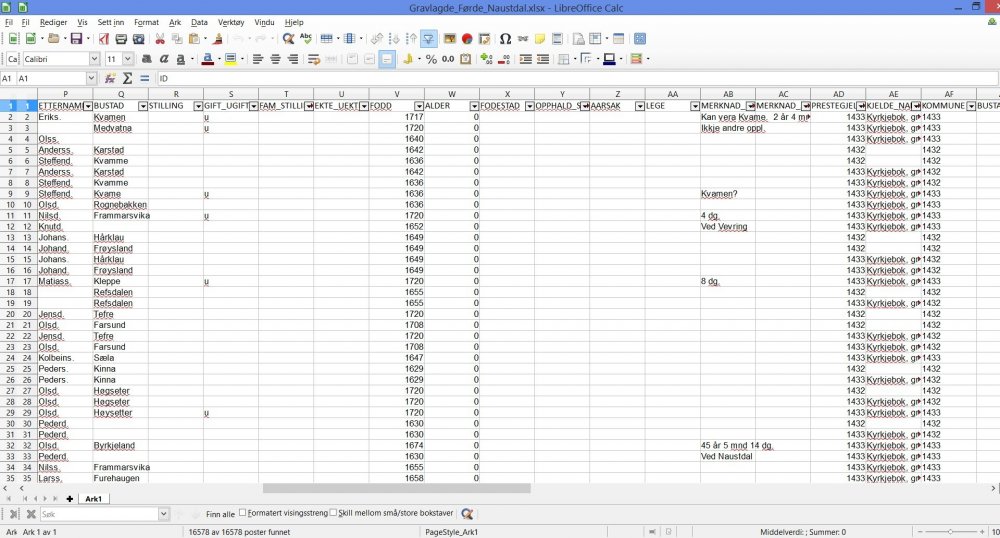This screenshot has width=1000, height=538.
Task: Click the Cut scissors icon
Action: pos(159,39)
